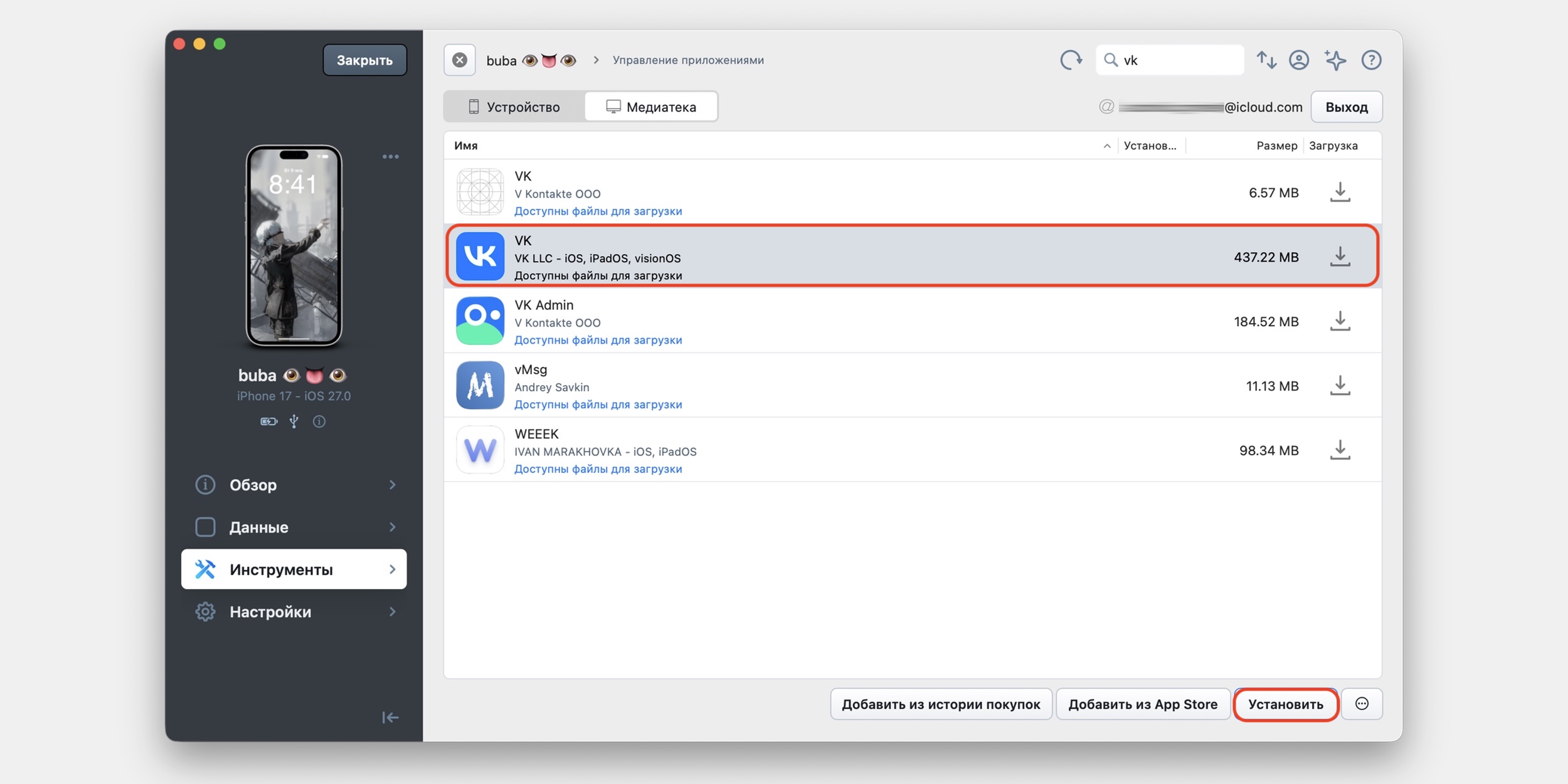Click the battery status icon under device

(269, 421)
